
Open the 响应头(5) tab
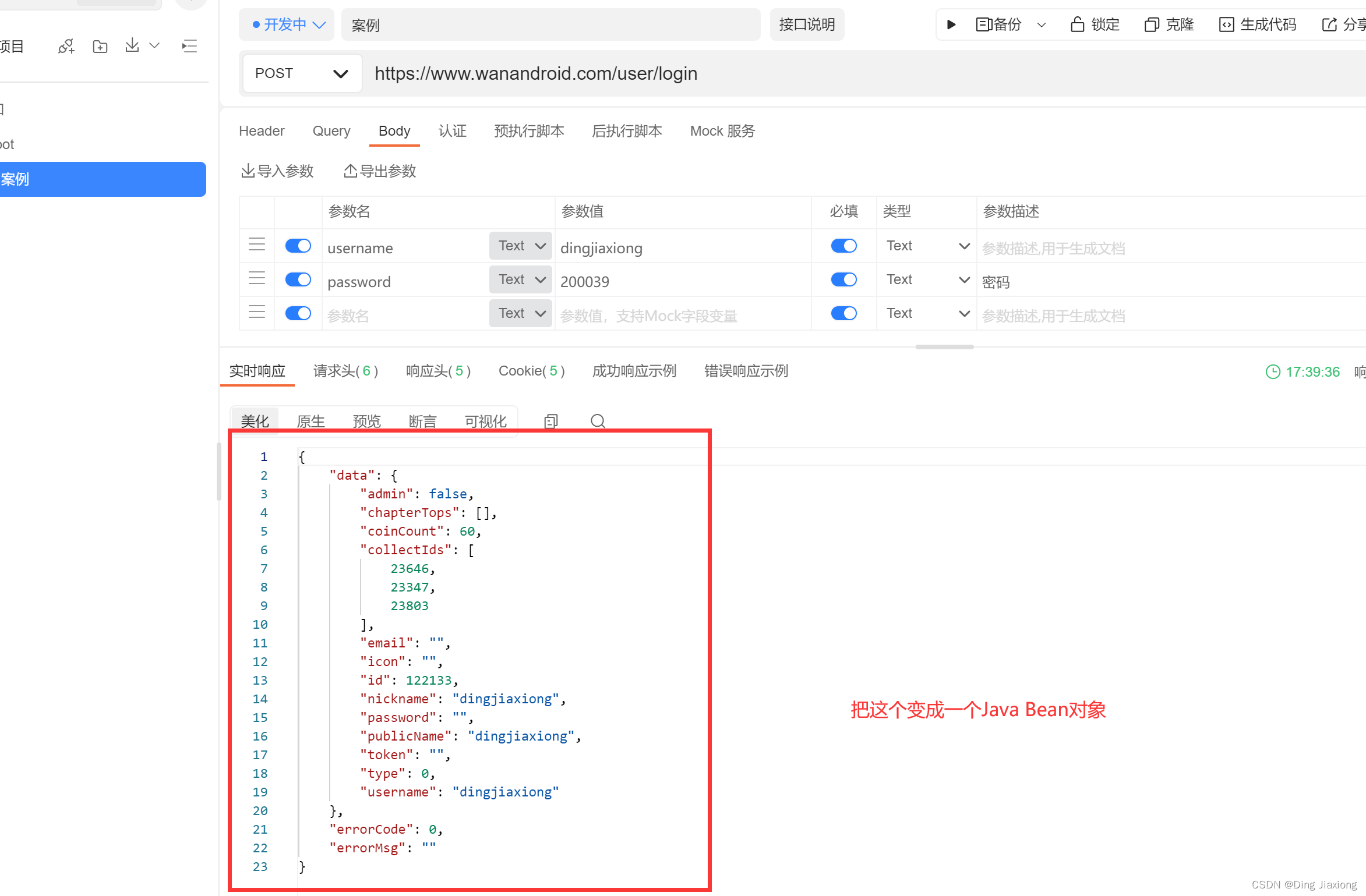click(x=438, y=371)
